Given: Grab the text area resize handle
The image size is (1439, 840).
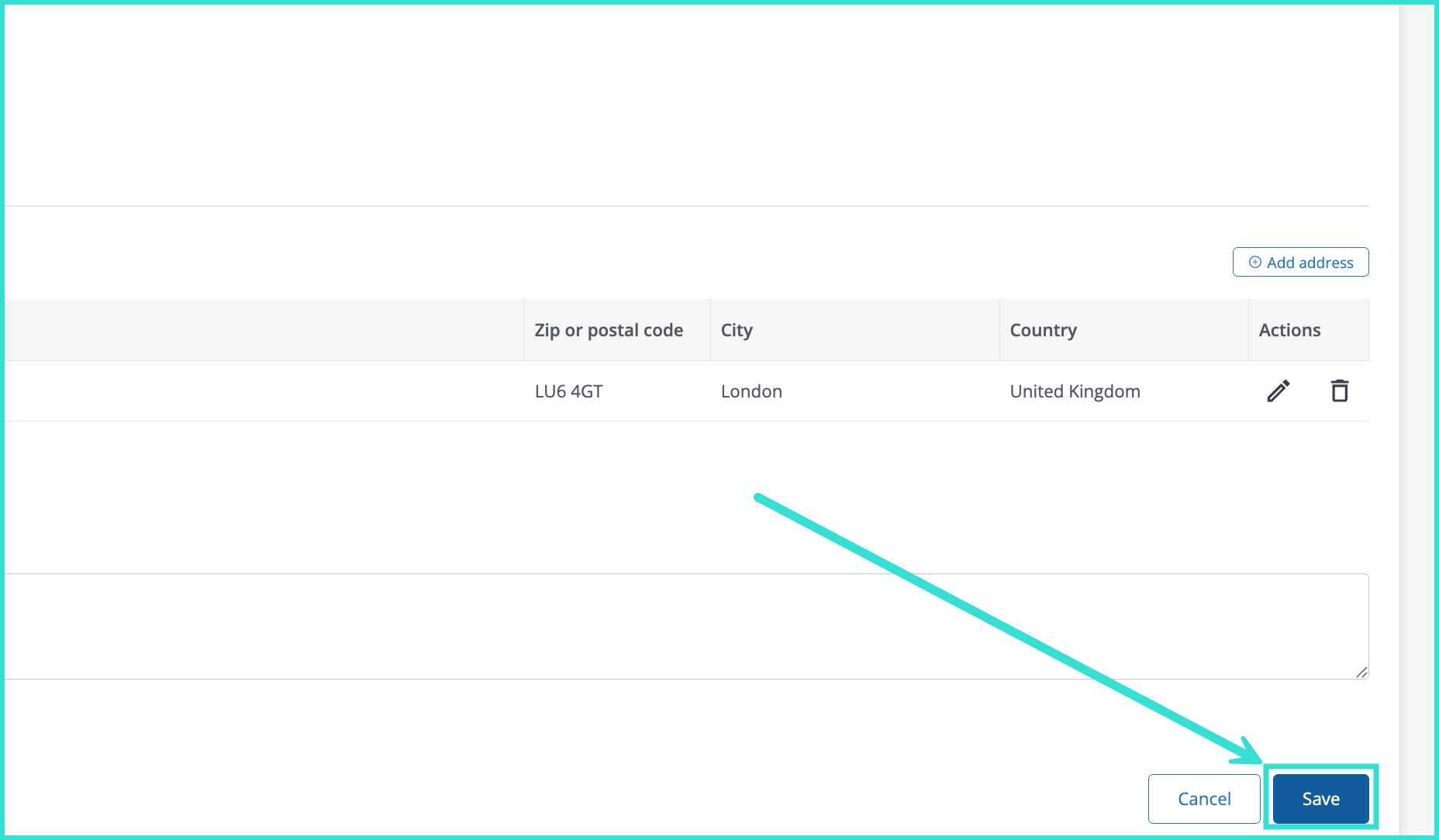Looking at the screenshot, I should (x=1361, y=672).
